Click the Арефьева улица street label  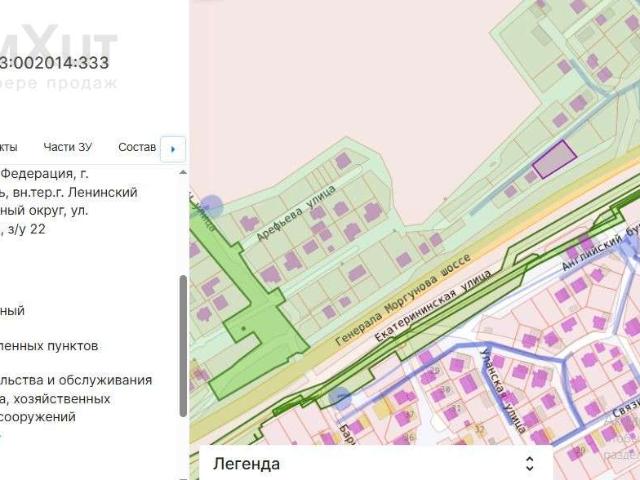pos(296,212)
